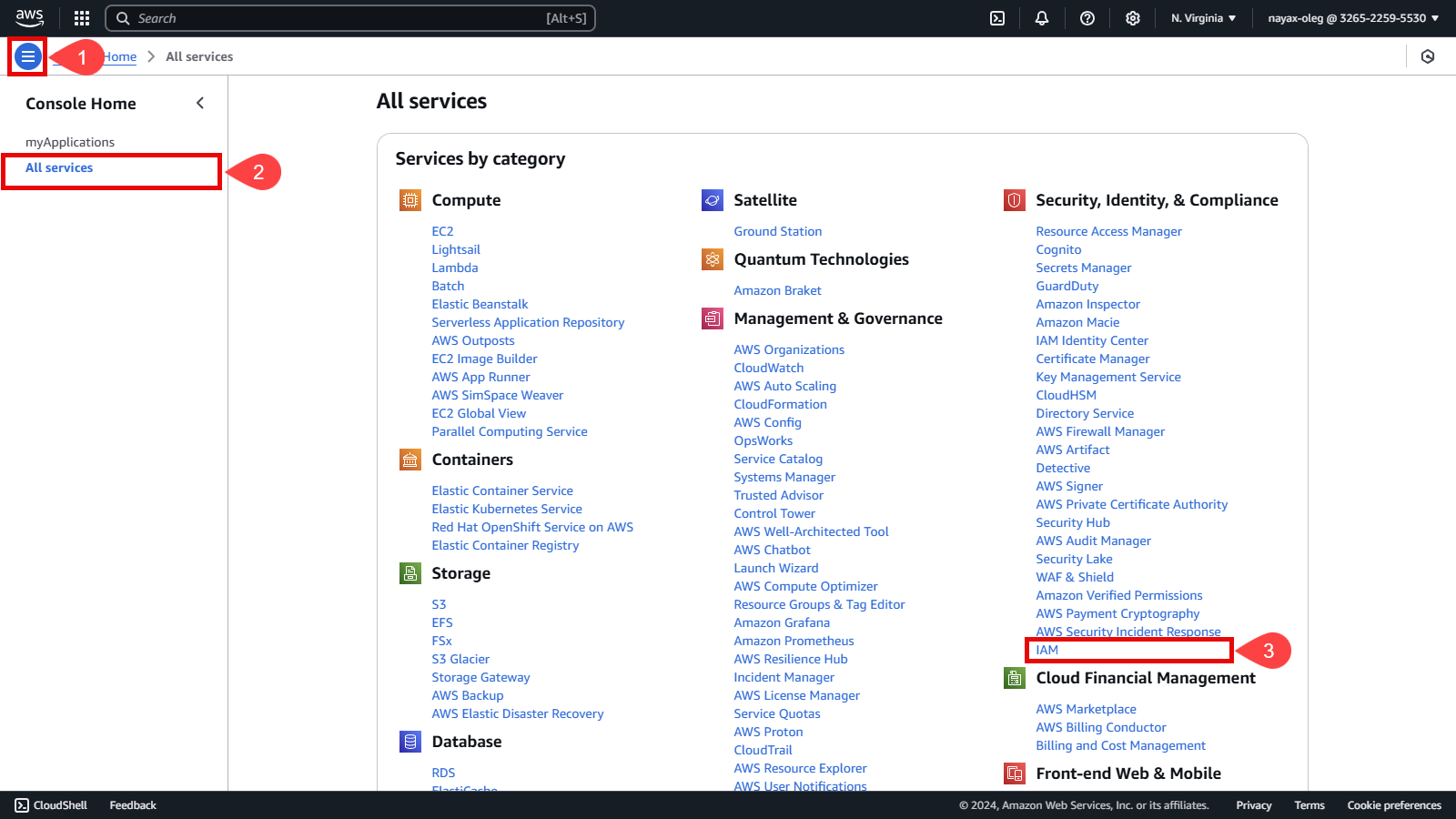Open Elastic Kubernetes Service
The height and width of the screenshot is (819, 1456).
pos(507,509)
